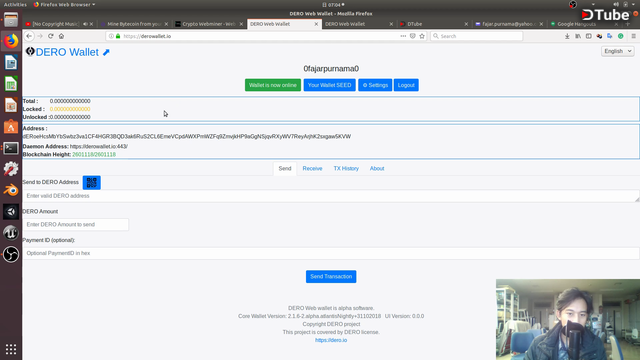Viewport: 640px width, 360px height.
Task: Open the Firefox library icon
Action: pos(578,36)
